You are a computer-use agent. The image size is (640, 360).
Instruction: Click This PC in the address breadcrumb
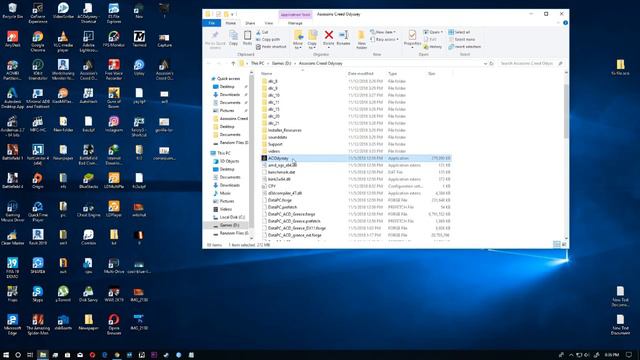tap(258, 64)
